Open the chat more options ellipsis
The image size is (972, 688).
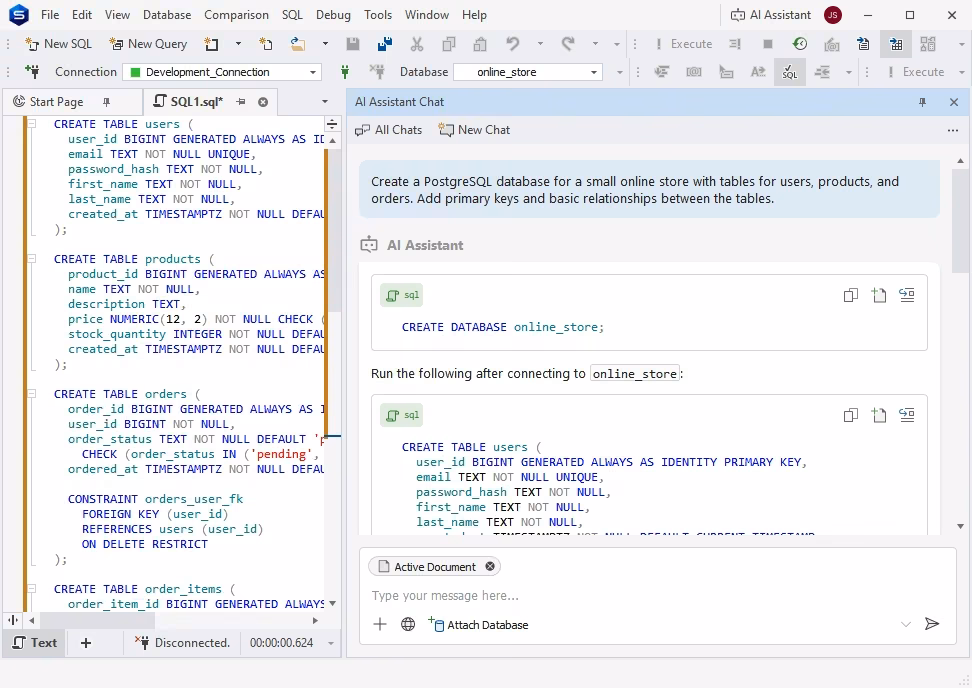tap(953, 130)
